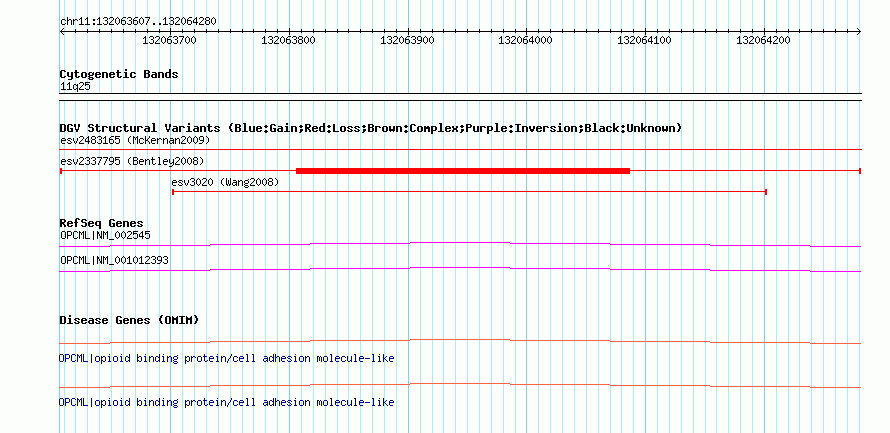The height and width of the screenshot is (433, 890).
Task: Click the magenta NM_002545 gene line
Action: pos(460,244)
